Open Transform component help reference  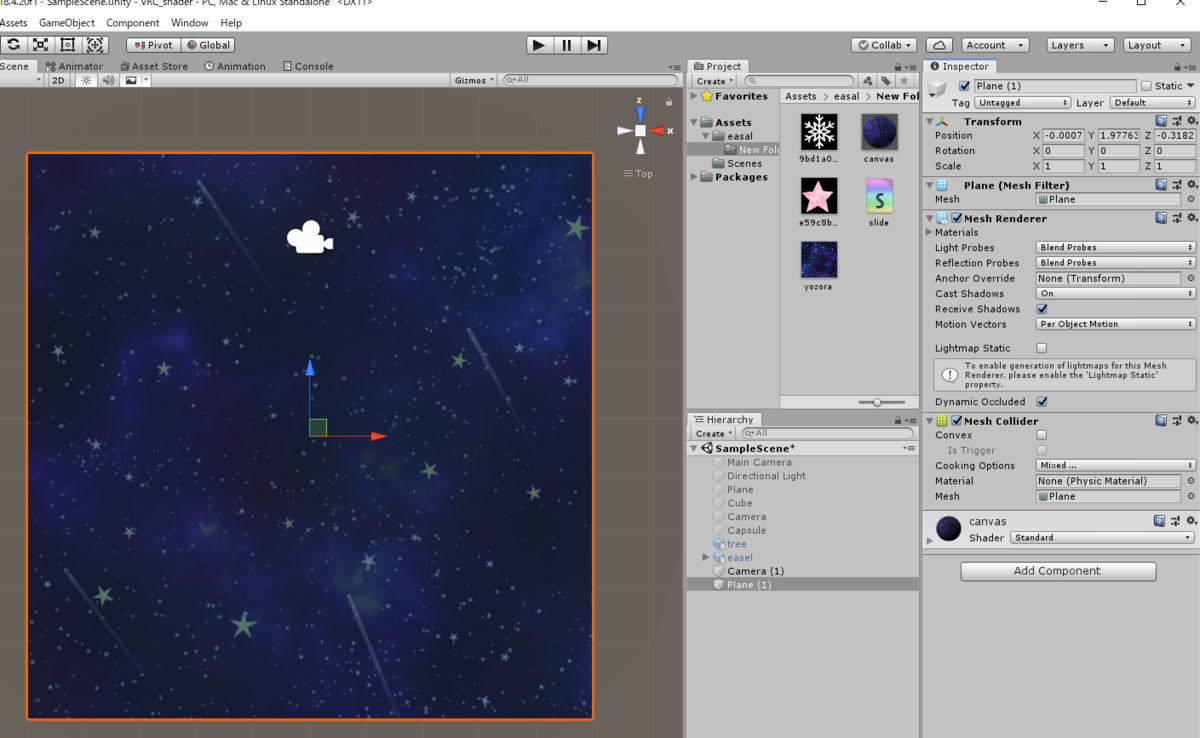1161,121
